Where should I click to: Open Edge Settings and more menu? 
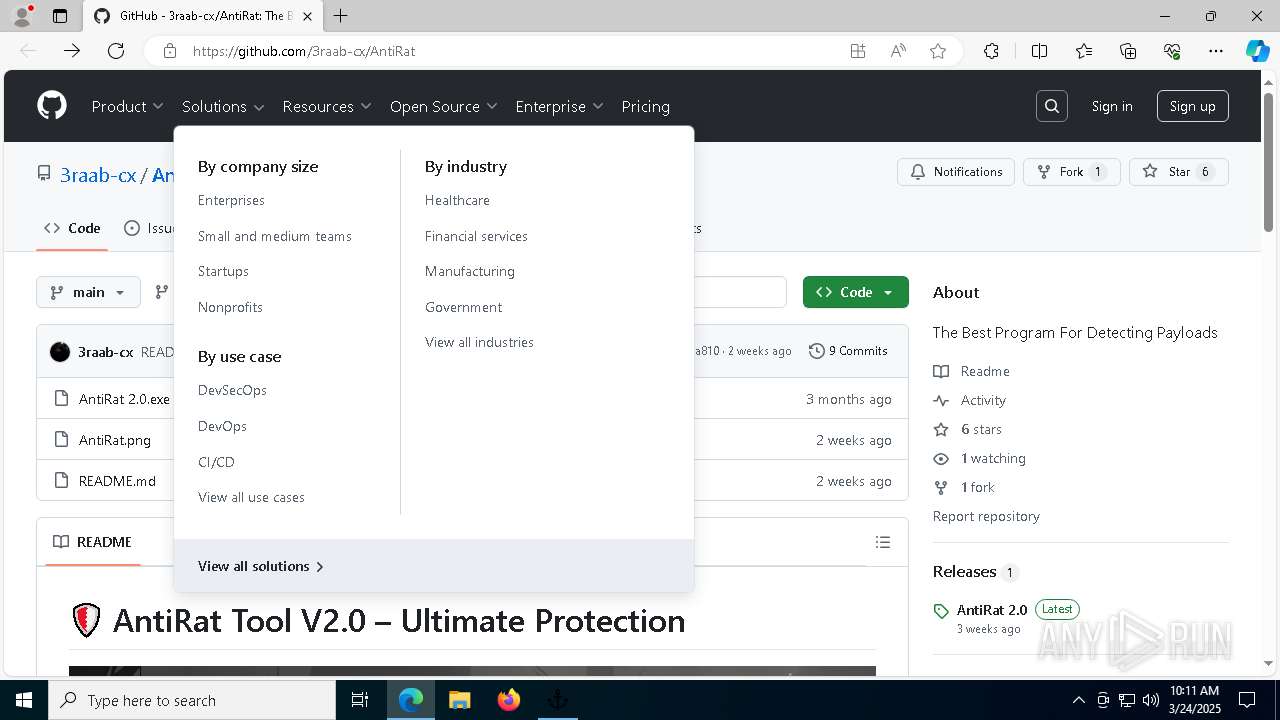click(1216, 51)
